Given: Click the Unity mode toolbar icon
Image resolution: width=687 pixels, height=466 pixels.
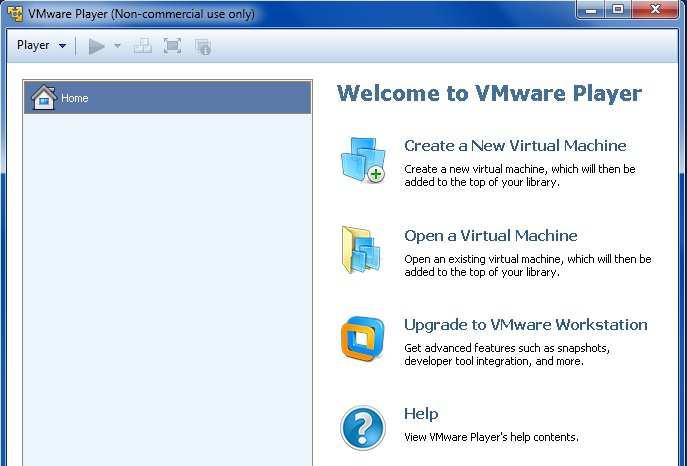Looking at the screenshot, I should [x=203, y=47].
